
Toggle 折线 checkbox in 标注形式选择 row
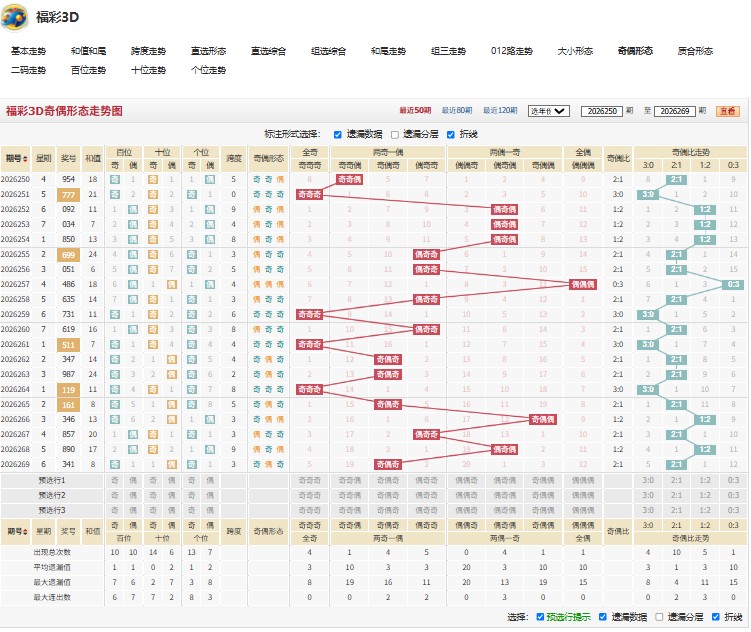[451, 135]
